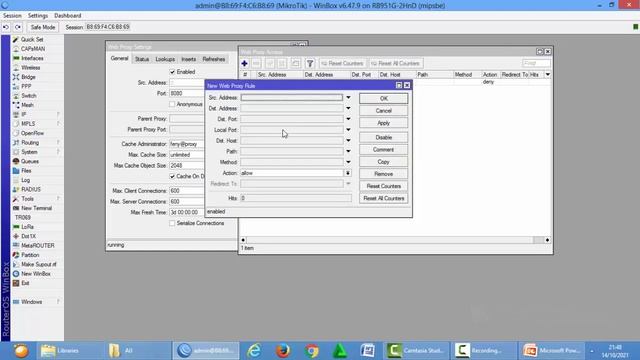Click Exit in sidebar
This screenshot has width=640, height=360.
[25, 283]
